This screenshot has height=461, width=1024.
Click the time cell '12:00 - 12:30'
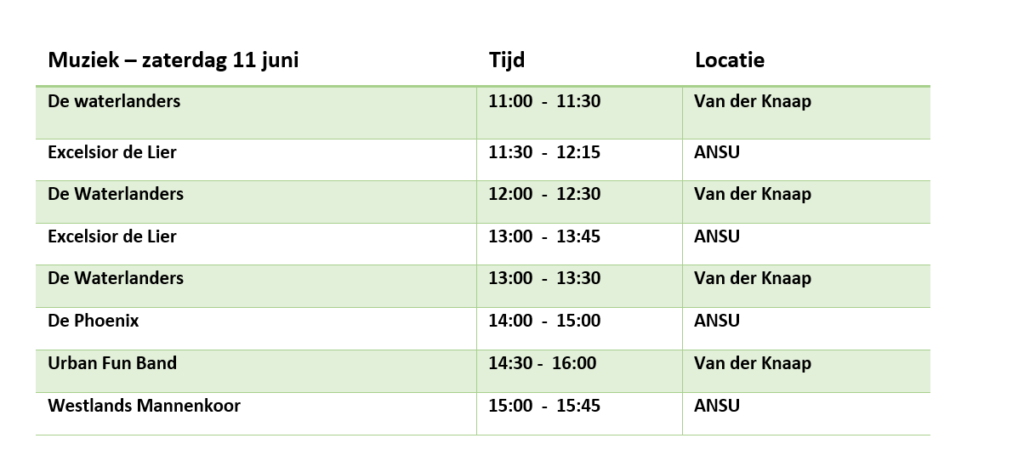click(x=545, y=194)
